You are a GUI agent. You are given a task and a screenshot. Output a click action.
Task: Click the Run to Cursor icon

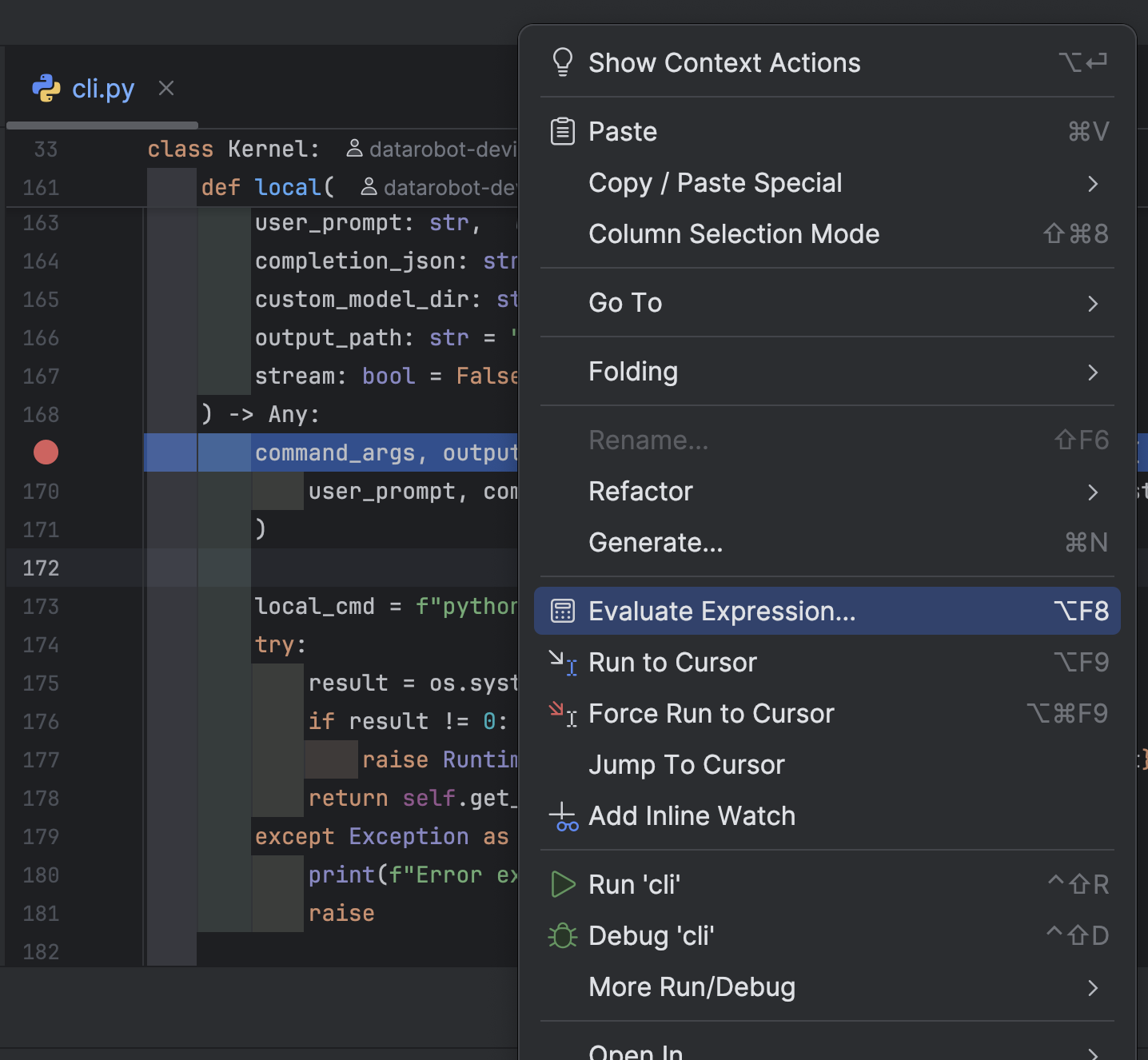coord(563,663)
